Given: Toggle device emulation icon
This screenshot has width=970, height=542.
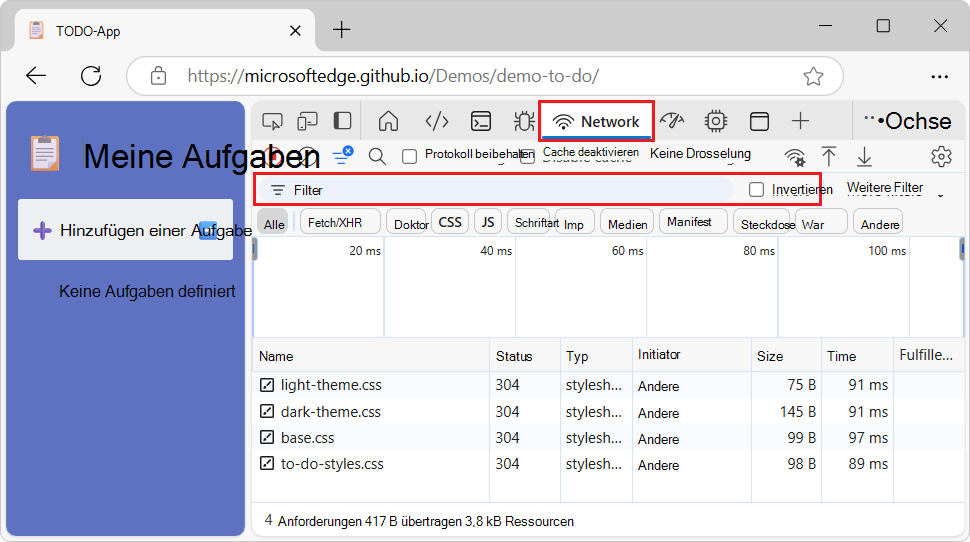Looking at the screenshot, I should (x=307, y=121).
